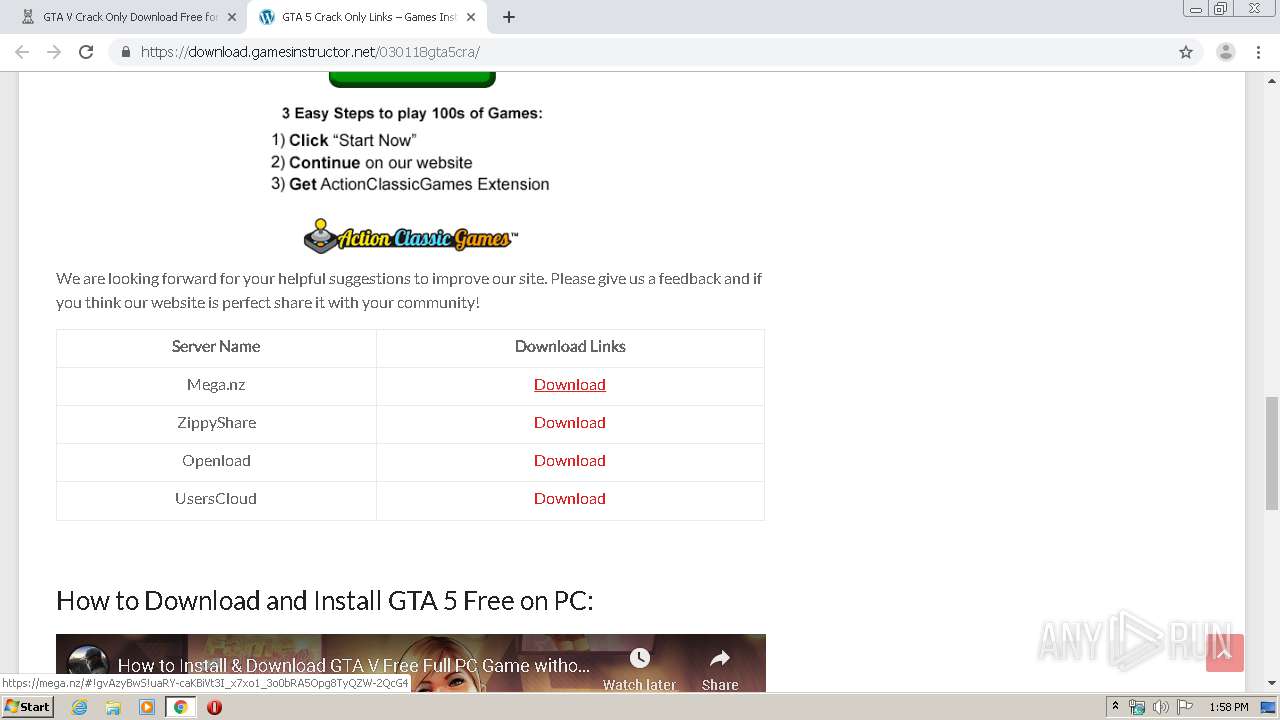Click the YouTube video title link

354,665
